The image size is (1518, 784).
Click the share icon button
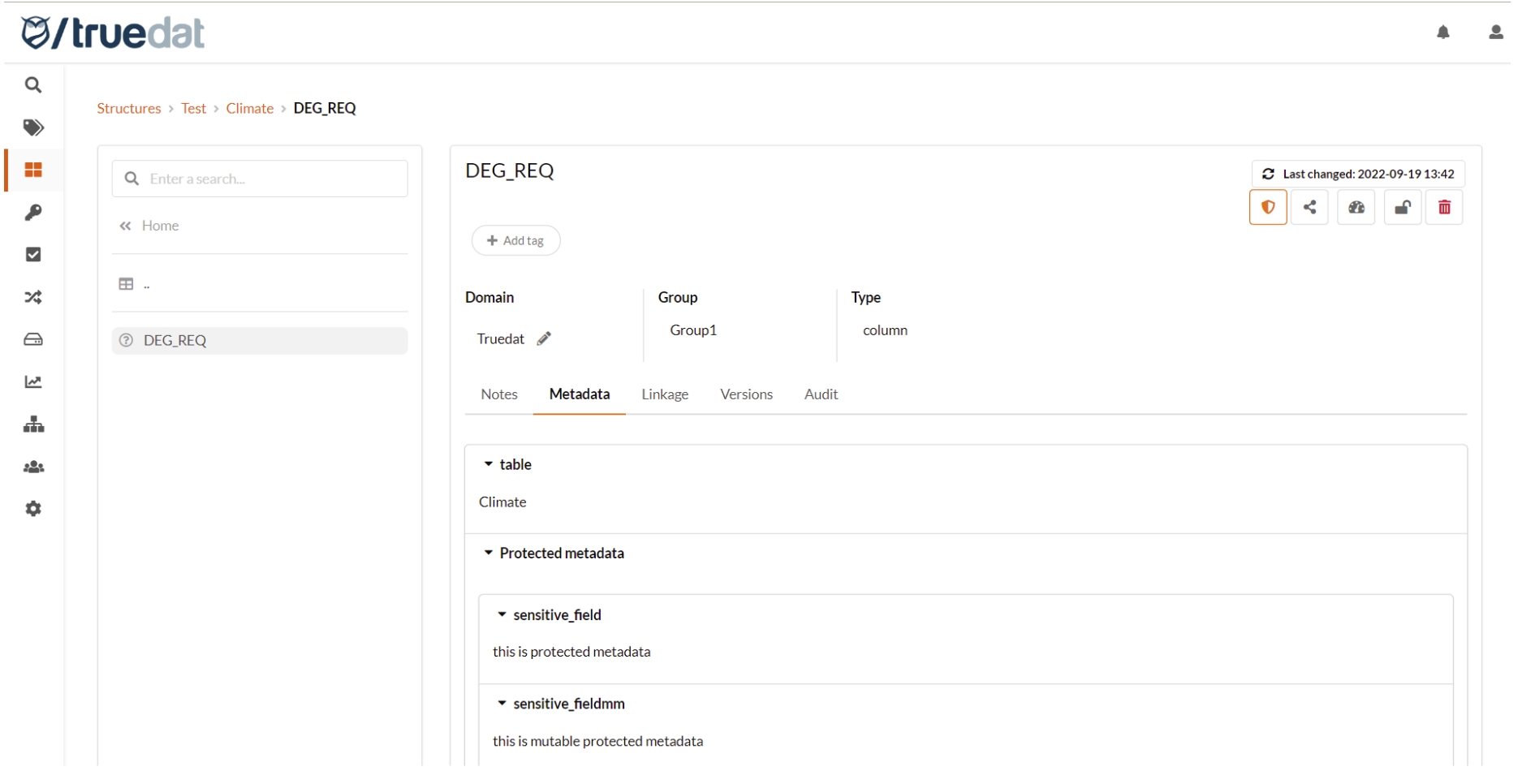1309,208
